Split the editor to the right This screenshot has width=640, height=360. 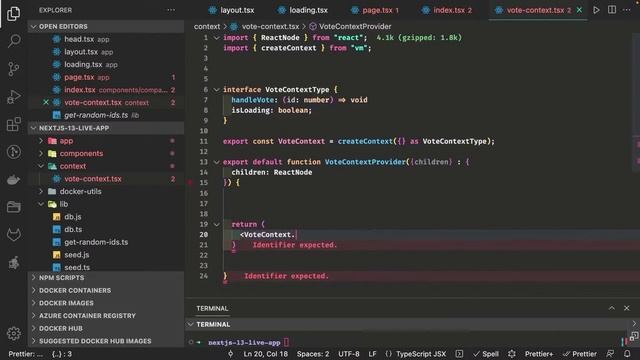pyautogui.click(x=611, y=10)
